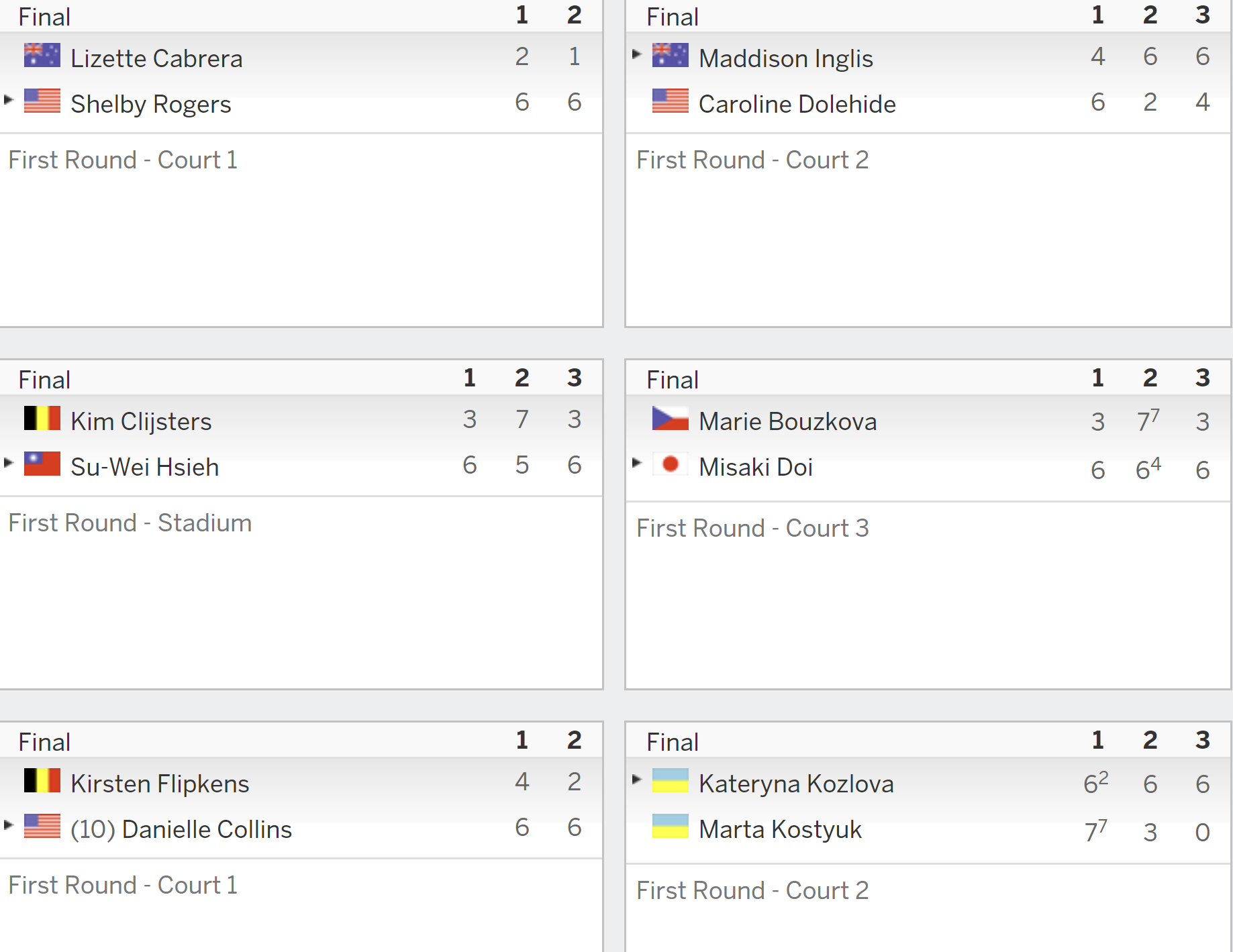1233x952 pixels.
Task: Click the Taiwan flag beside Su-Wei Hsieh
Action: click(42, 464)
